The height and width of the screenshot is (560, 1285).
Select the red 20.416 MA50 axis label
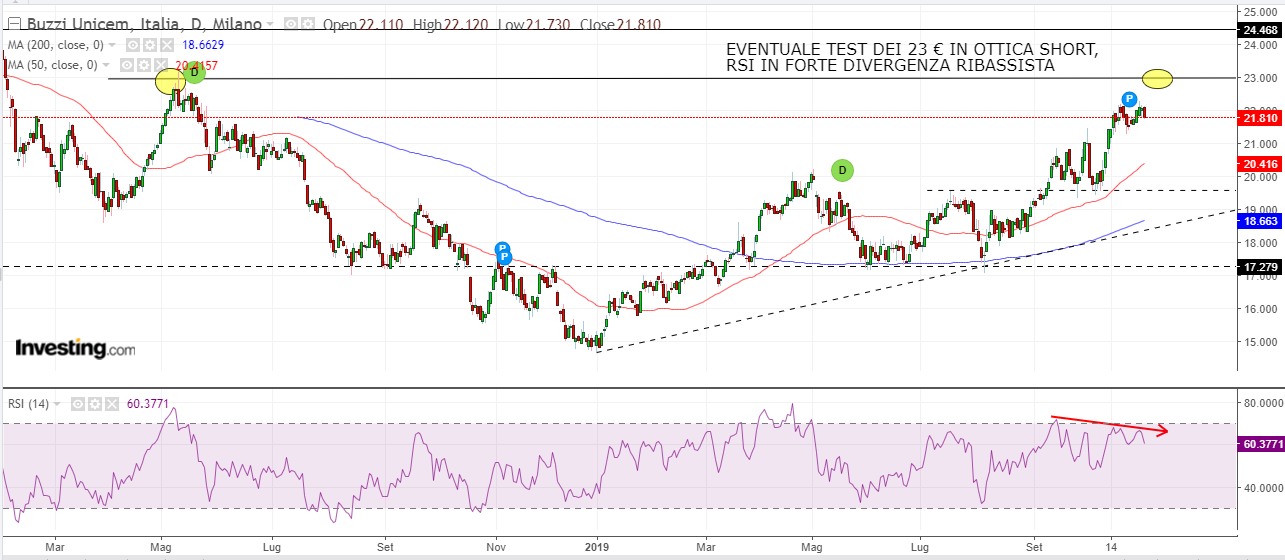1260,164
